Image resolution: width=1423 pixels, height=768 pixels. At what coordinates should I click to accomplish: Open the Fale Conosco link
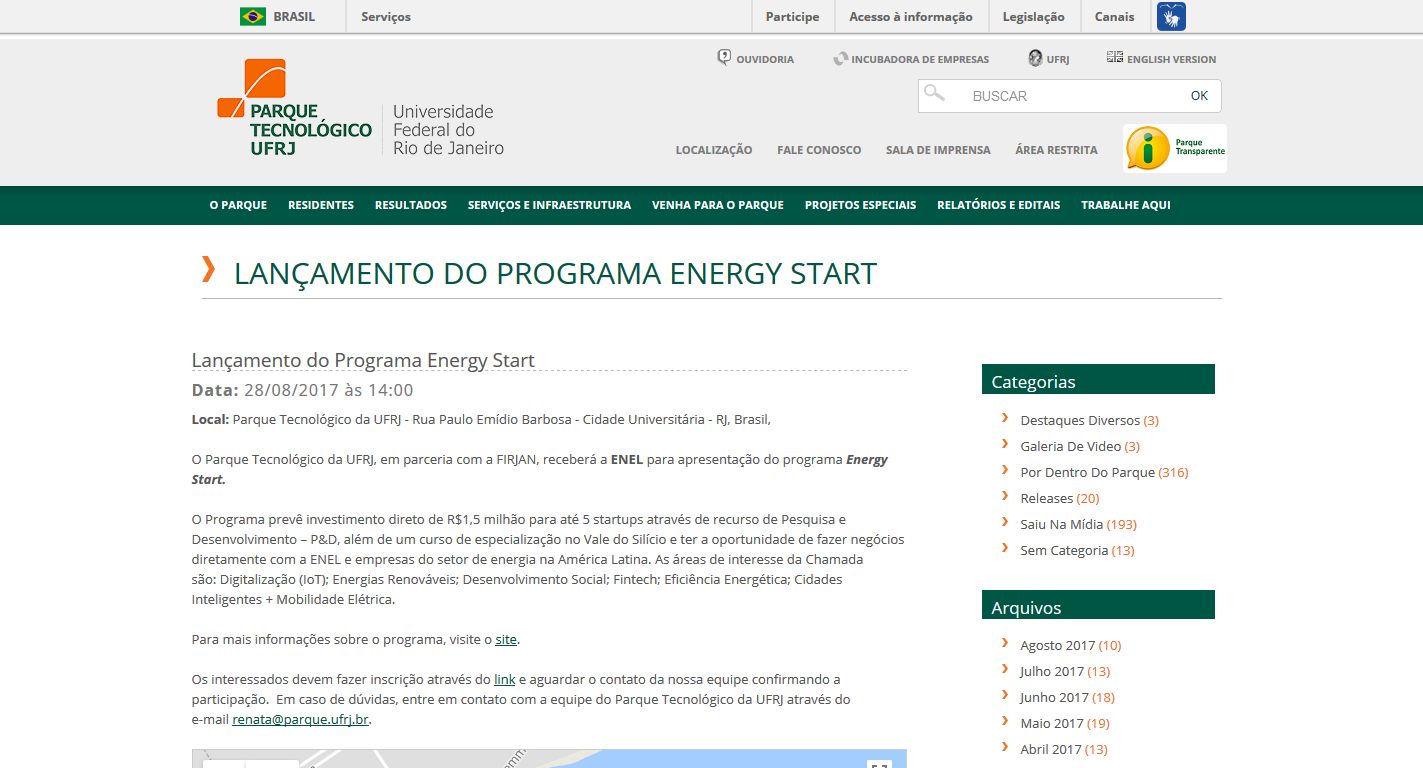(819, 150)
